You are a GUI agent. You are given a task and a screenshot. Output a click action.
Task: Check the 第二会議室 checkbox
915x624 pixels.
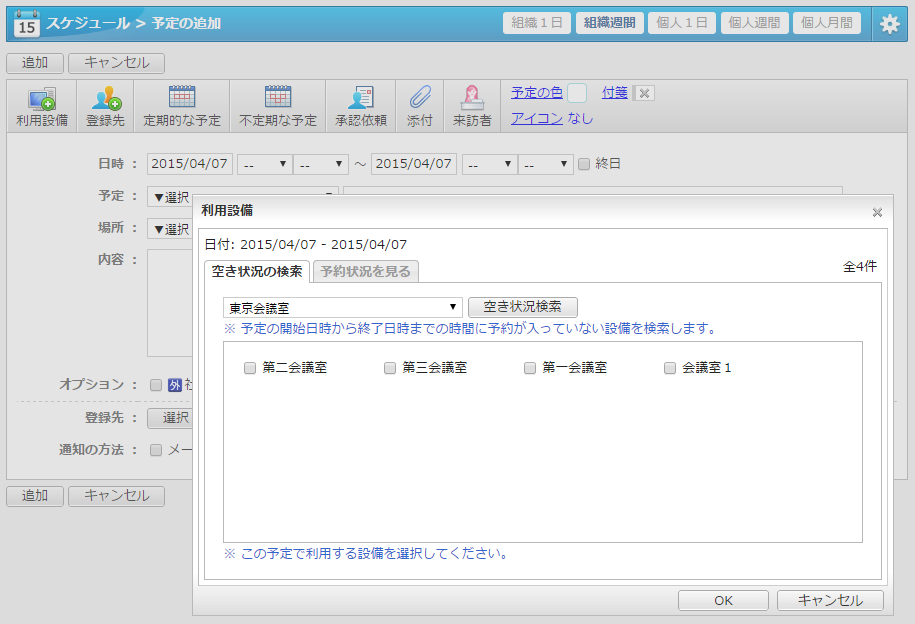(x=250, y=368)
